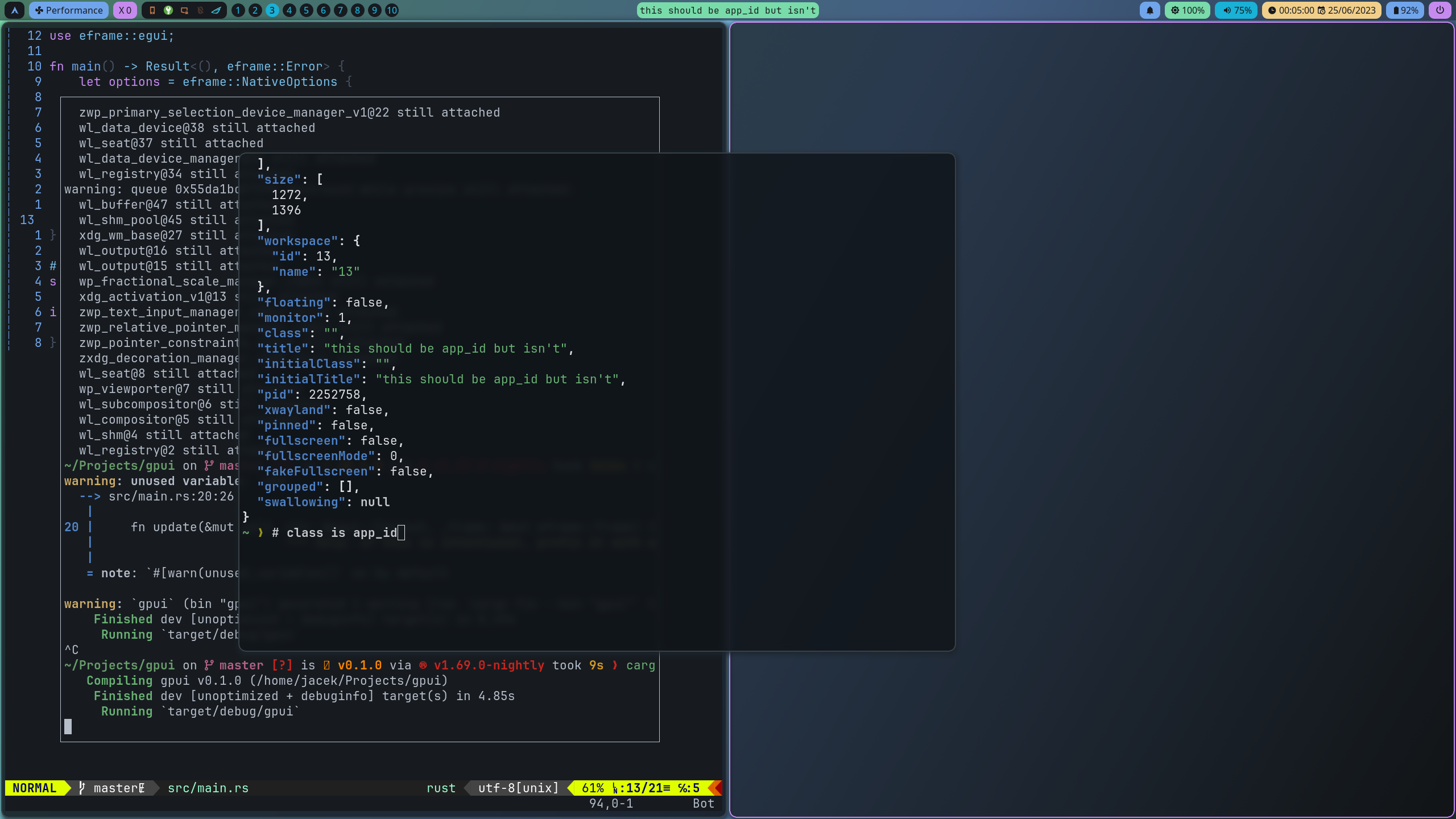Toggle the X 0 indicator

point(124,10)
